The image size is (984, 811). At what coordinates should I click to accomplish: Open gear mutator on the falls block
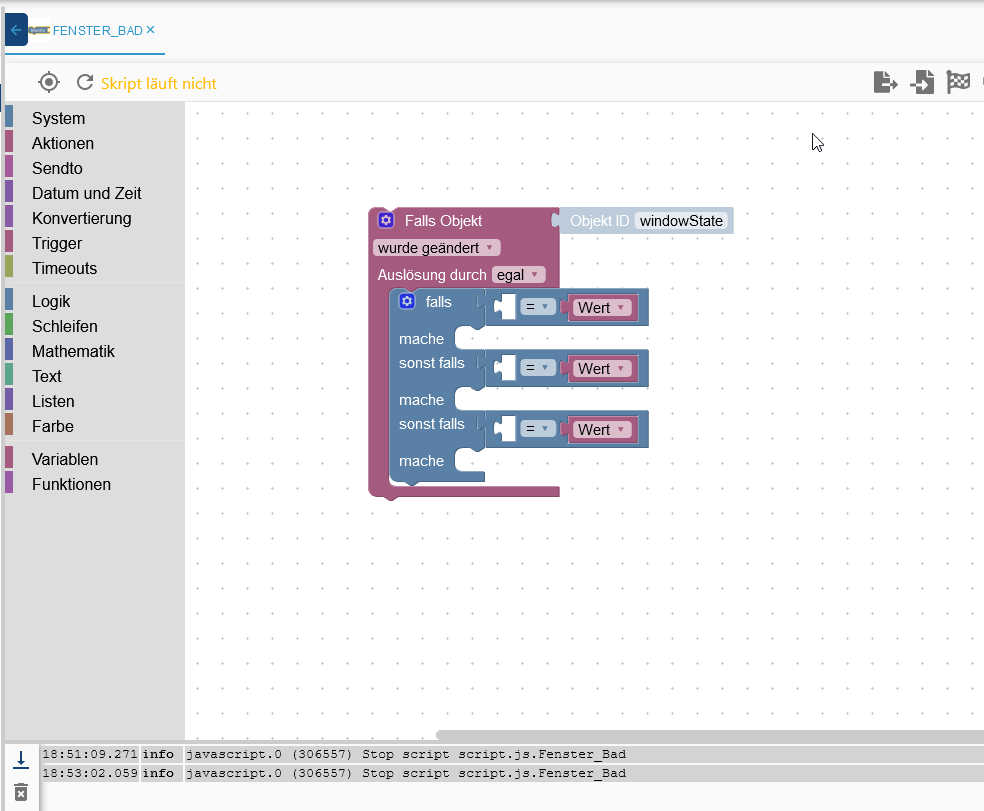click(407, 301)
